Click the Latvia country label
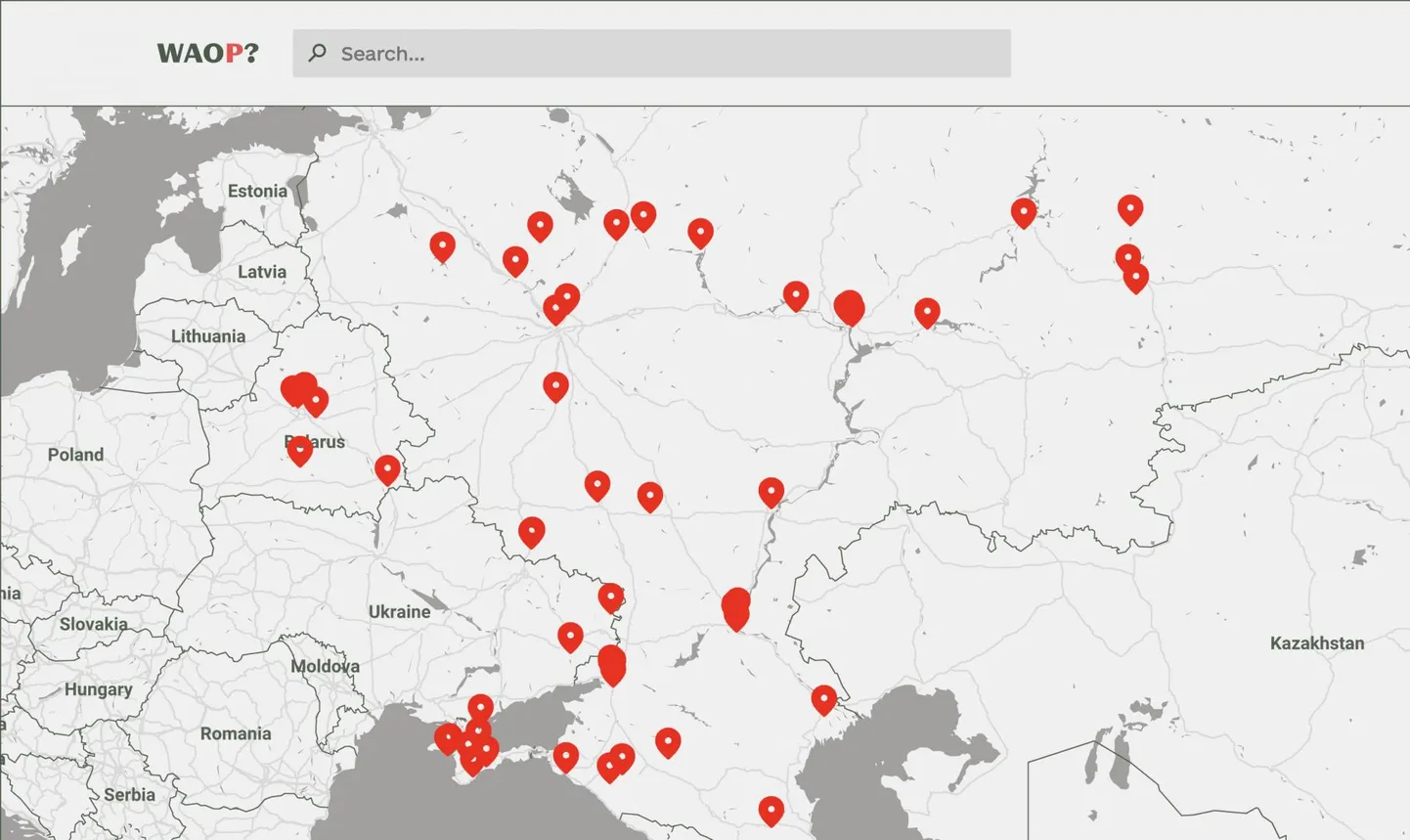Viewport: 1410px width, 840px height. click(262, 272)
